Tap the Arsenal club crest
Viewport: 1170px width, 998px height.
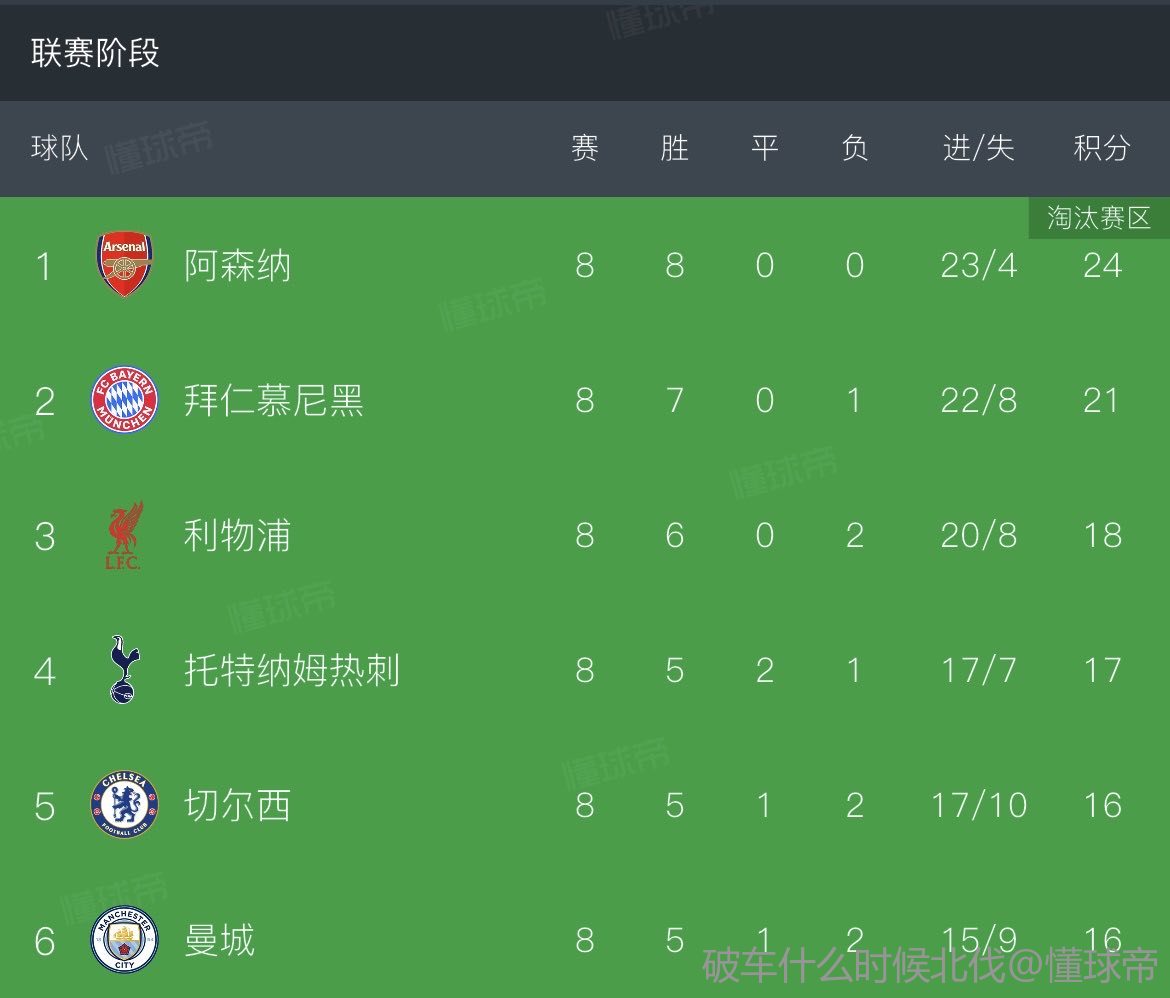click(124, 265)
